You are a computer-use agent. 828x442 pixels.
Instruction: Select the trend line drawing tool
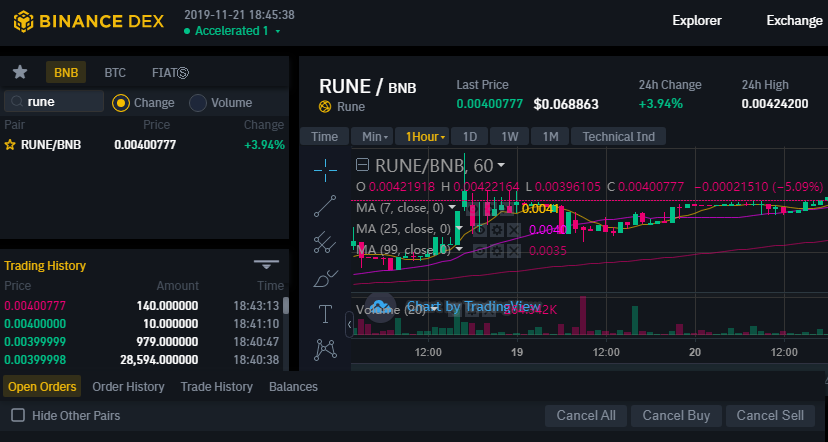click(325, 206)
